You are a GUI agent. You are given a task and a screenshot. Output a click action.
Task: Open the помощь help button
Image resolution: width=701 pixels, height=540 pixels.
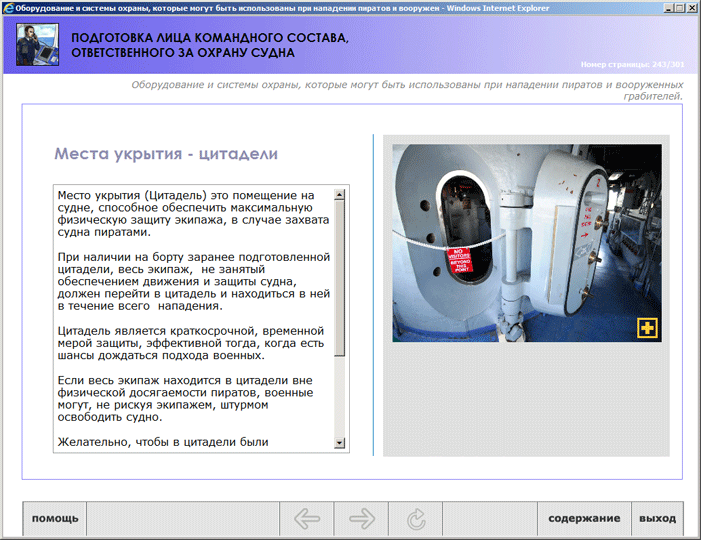point(55,519)
